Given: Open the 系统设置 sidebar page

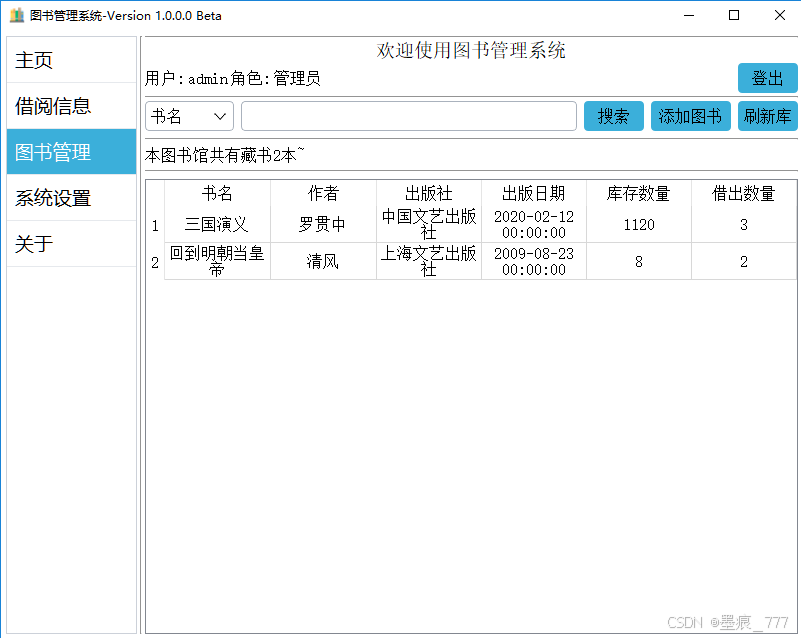Looking at the screenshot, I should [72, 198].
